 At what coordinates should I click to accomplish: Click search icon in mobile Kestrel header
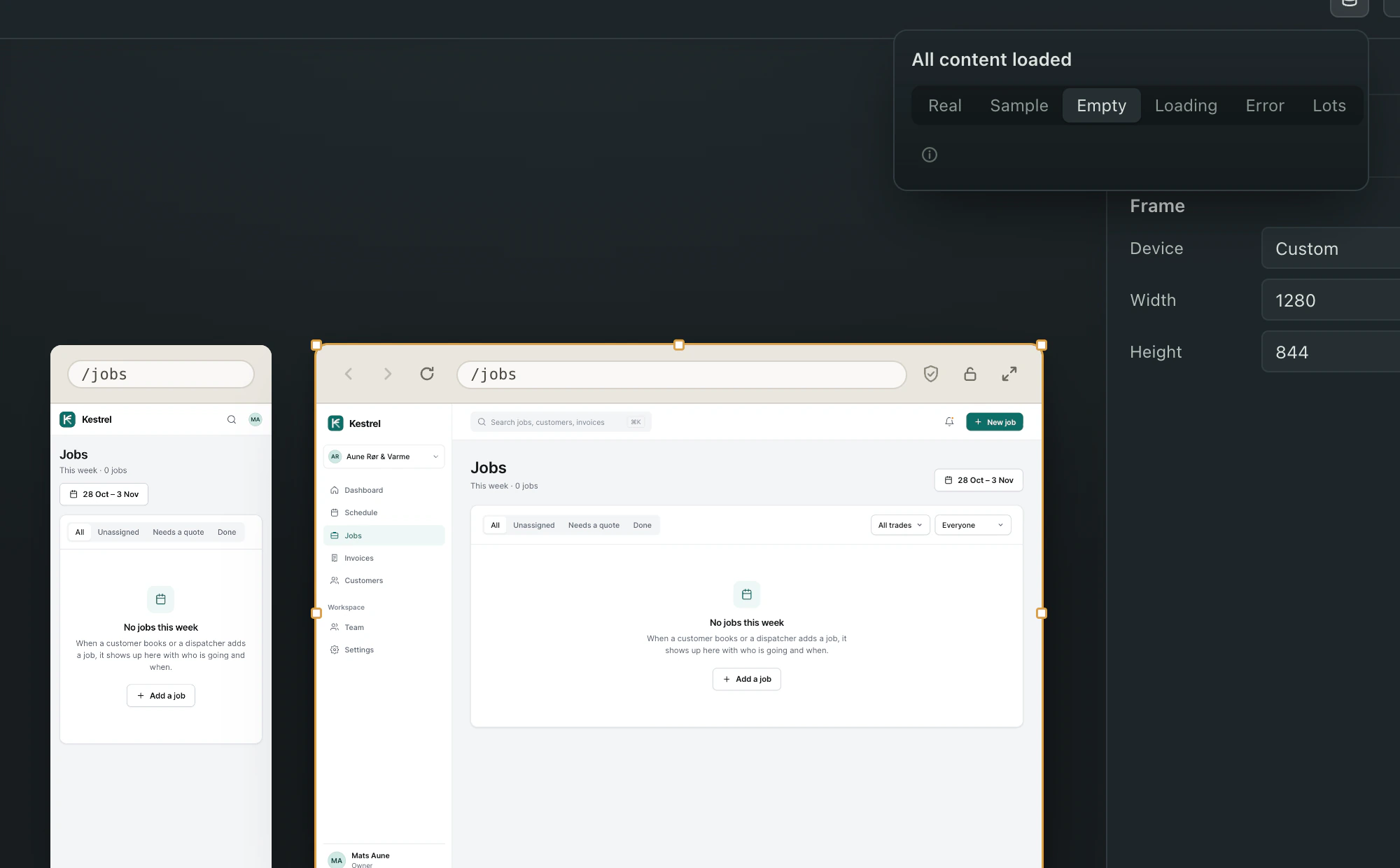point(232,419)
